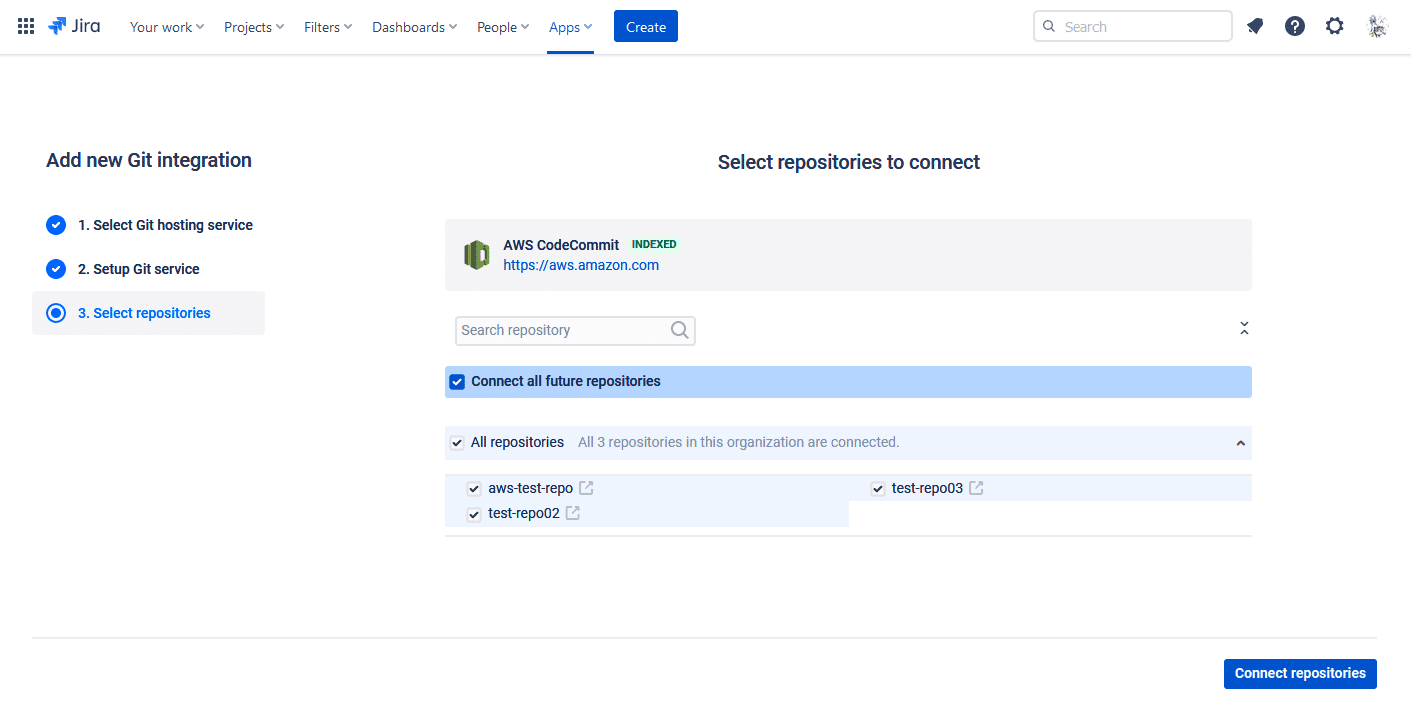1411x724 pixels.
Task: Open the Settings gear icon
Action: pos(1335,27)
